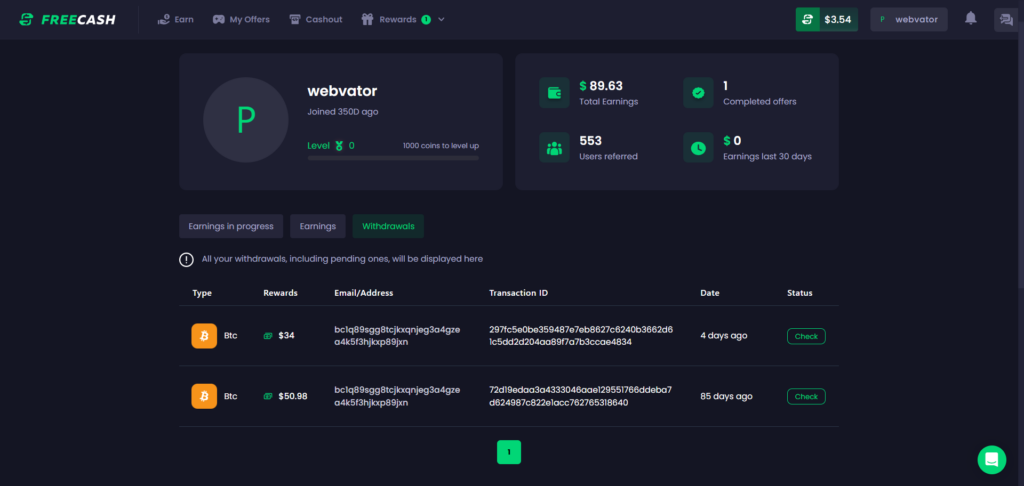This screenshot has height=486, width=1024.
Task: Click Joined 350D ago text
Action: [343, 112]
